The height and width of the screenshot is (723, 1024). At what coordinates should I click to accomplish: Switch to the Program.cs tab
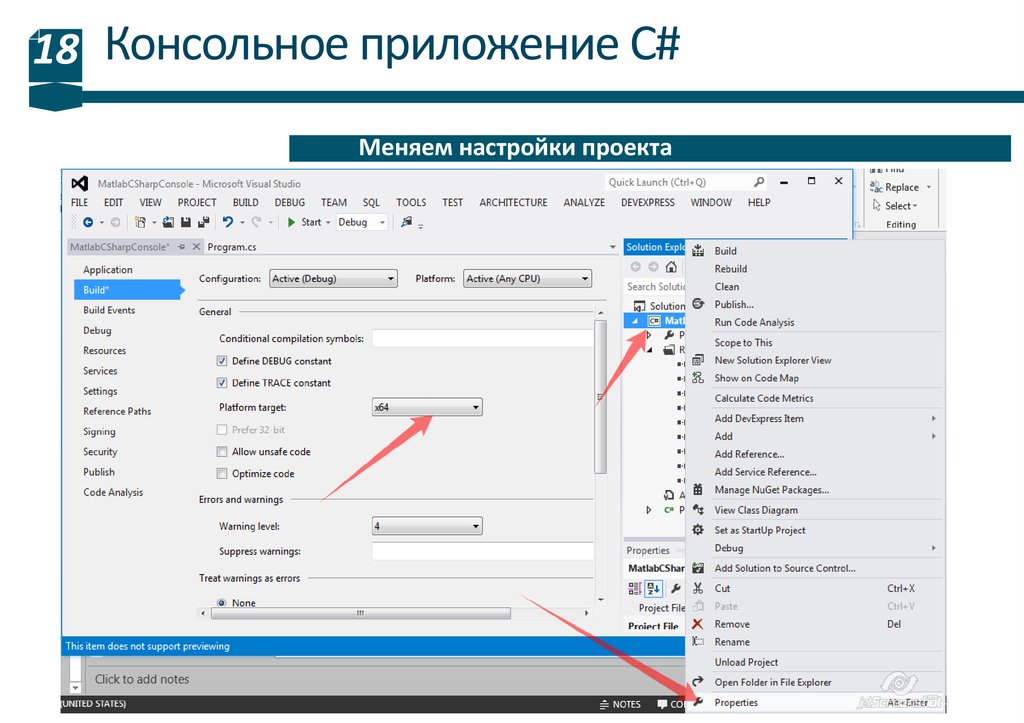coord(231,247)
